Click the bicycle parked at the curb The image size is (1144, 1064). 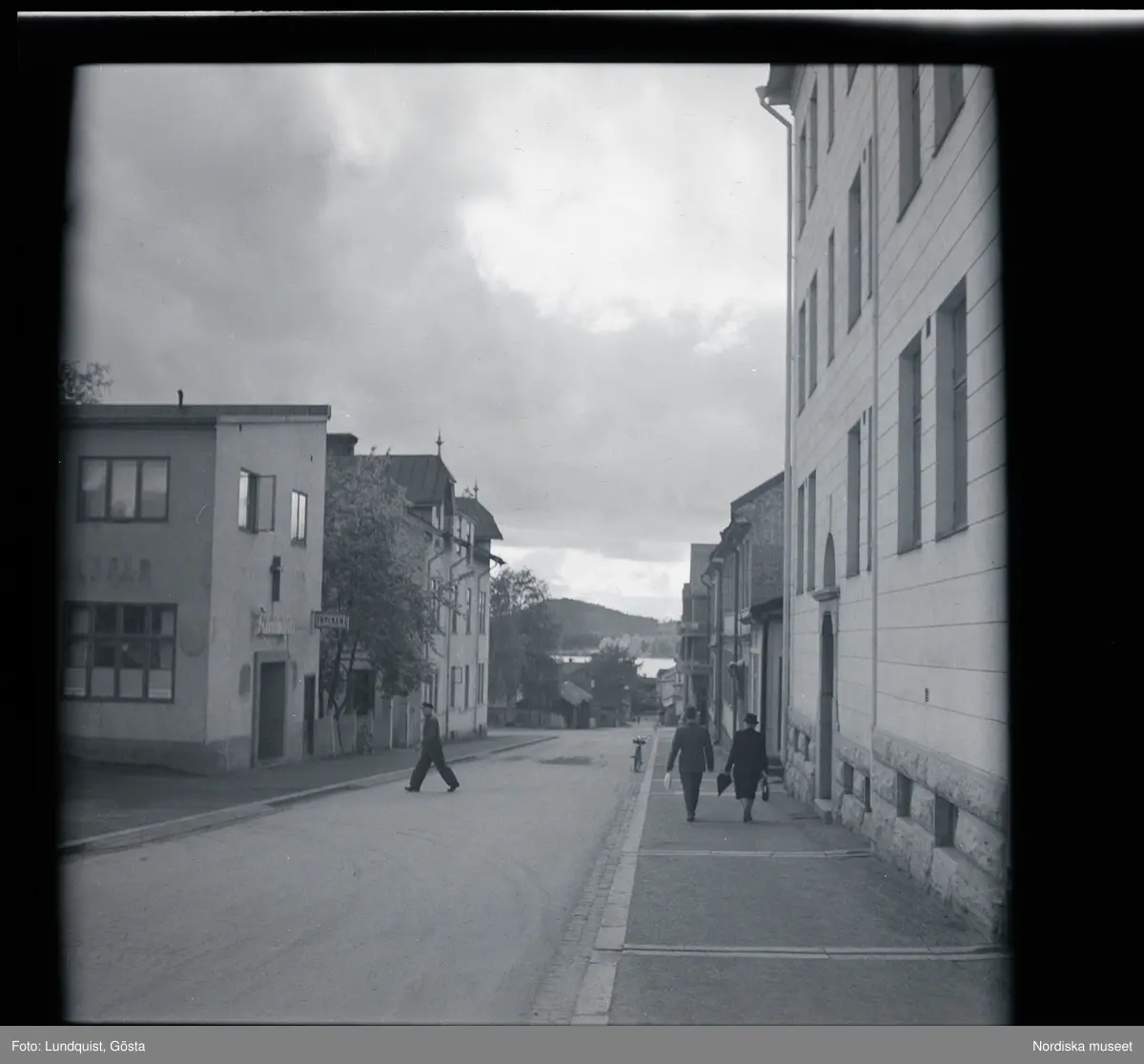click(x=638, y=753)
